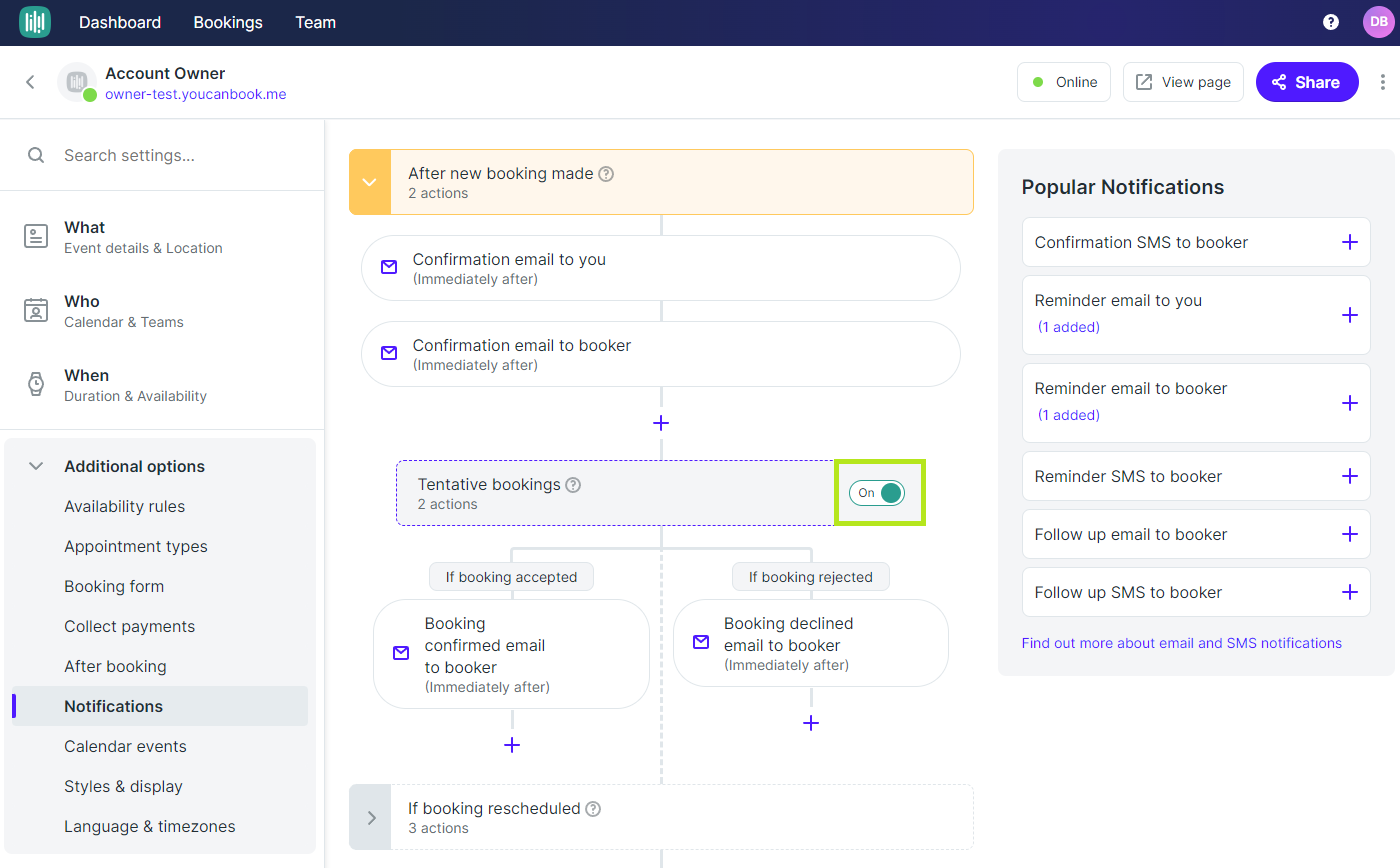Open the help question mark icon

(1330, 21)
